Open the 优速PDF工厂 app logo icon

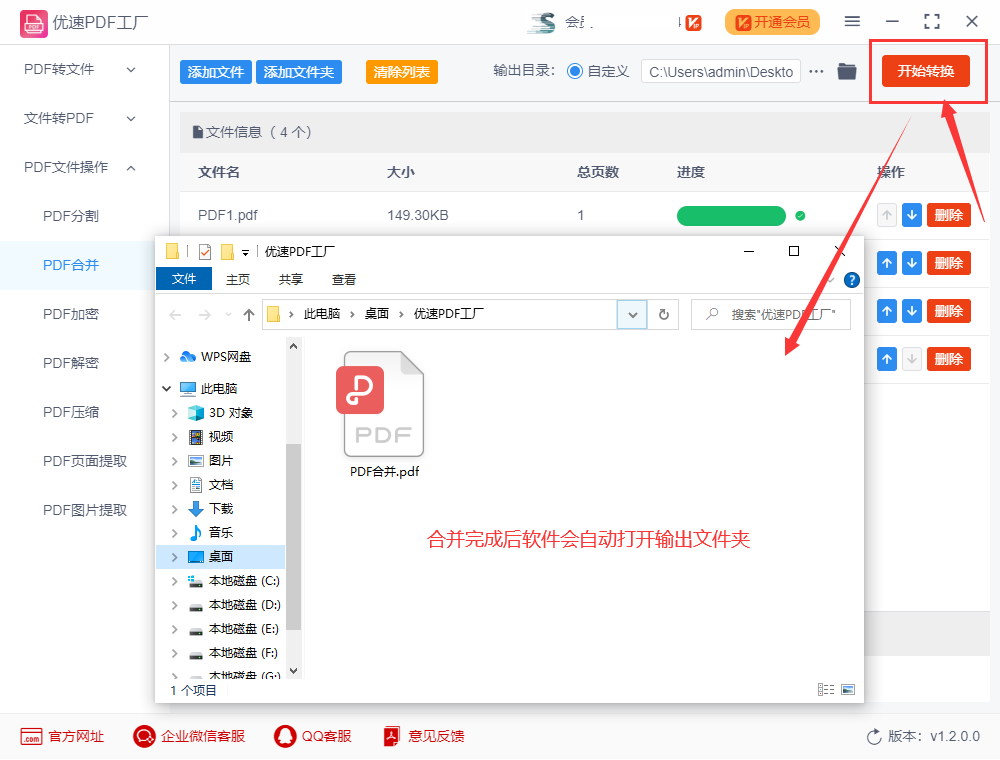34,21
